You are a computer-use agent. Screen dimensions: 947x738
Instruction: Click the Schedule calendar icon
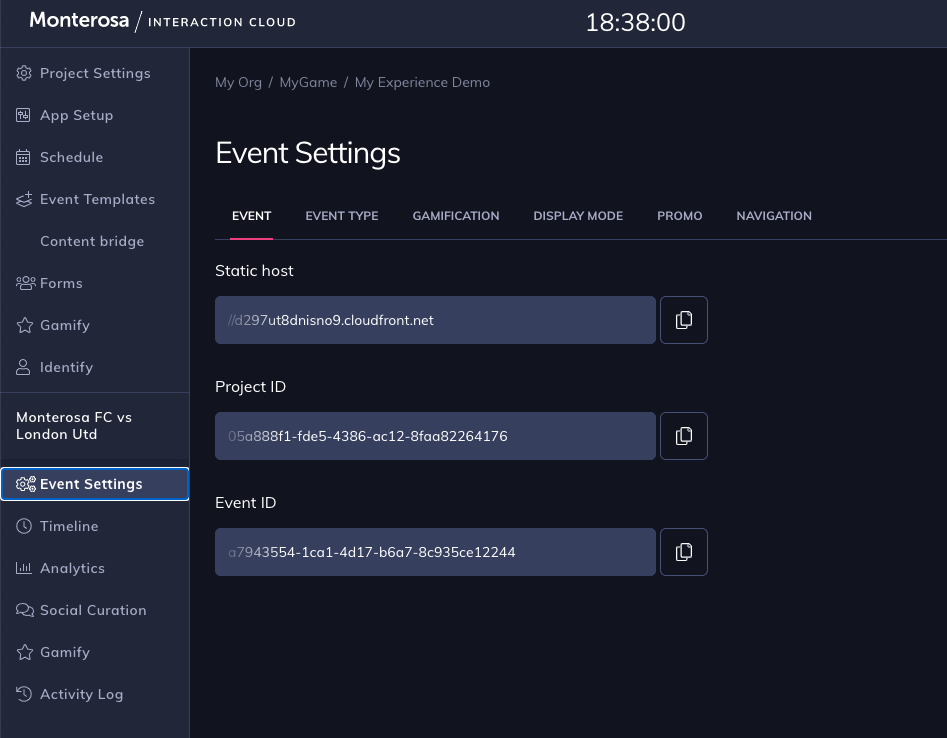click(x=24, y=157)
